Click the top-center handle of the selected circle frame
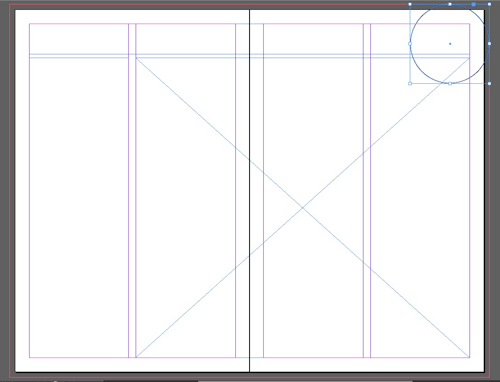The width and height of the screenshot is (500, 382). pyautogui.click(x=450, y=4)
